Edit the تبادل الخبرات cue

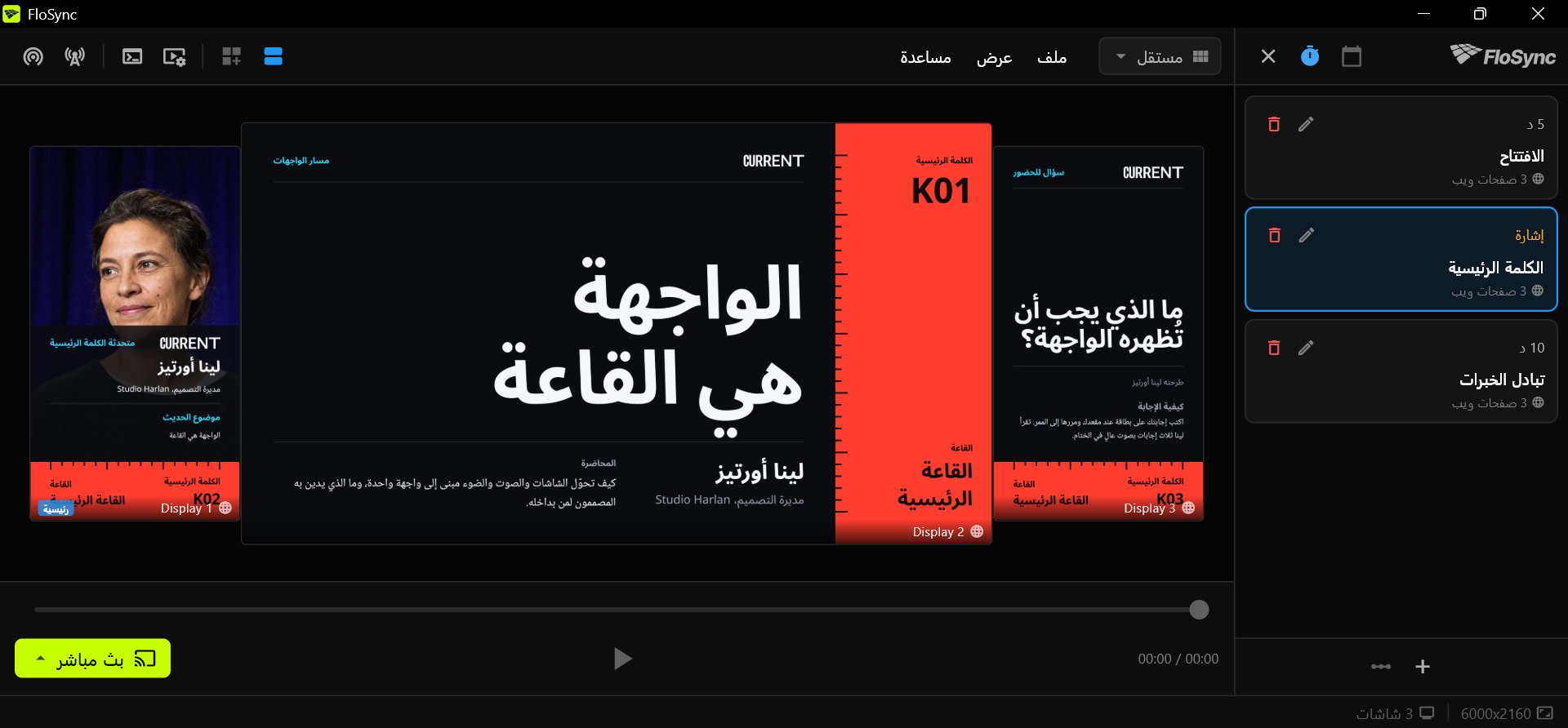point(1307,348)
